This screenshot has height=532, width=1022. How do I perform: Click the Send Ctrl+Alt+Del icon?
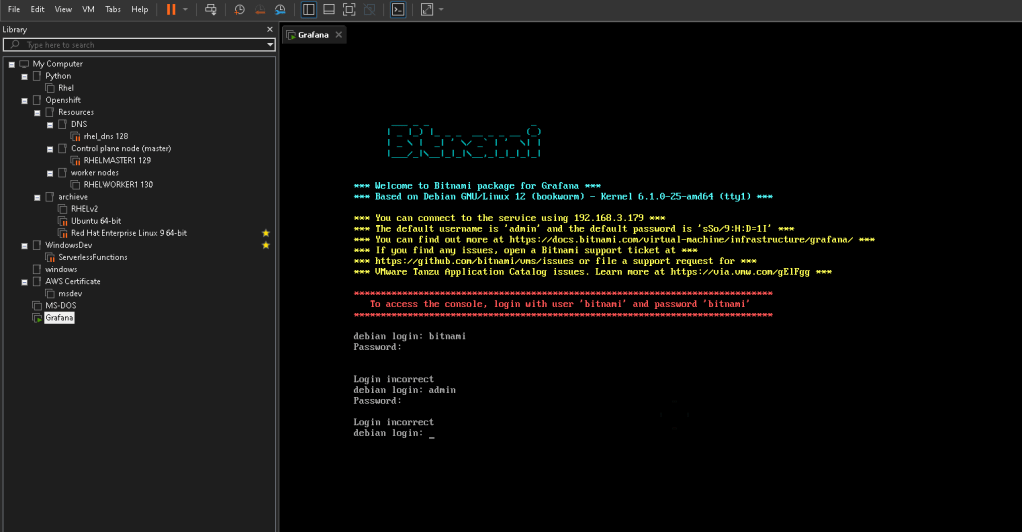(211, 10)
